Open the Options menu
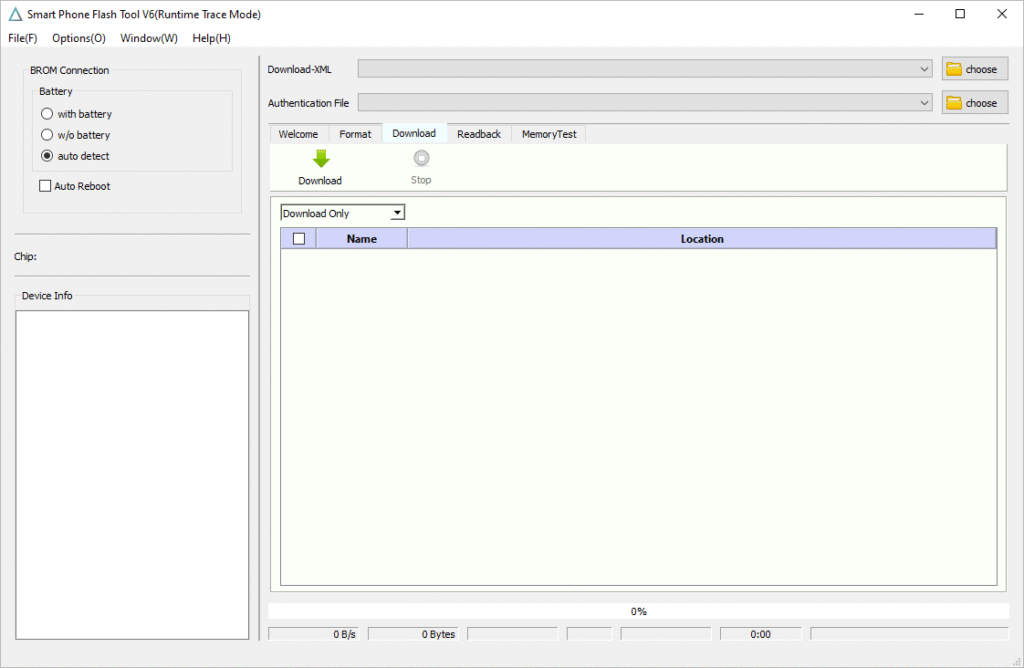 78,38
